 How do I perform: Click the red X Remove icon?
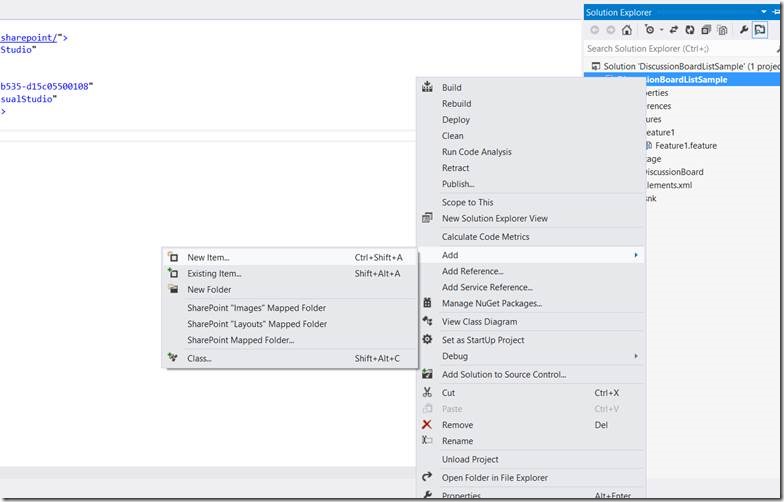point(426,424)
